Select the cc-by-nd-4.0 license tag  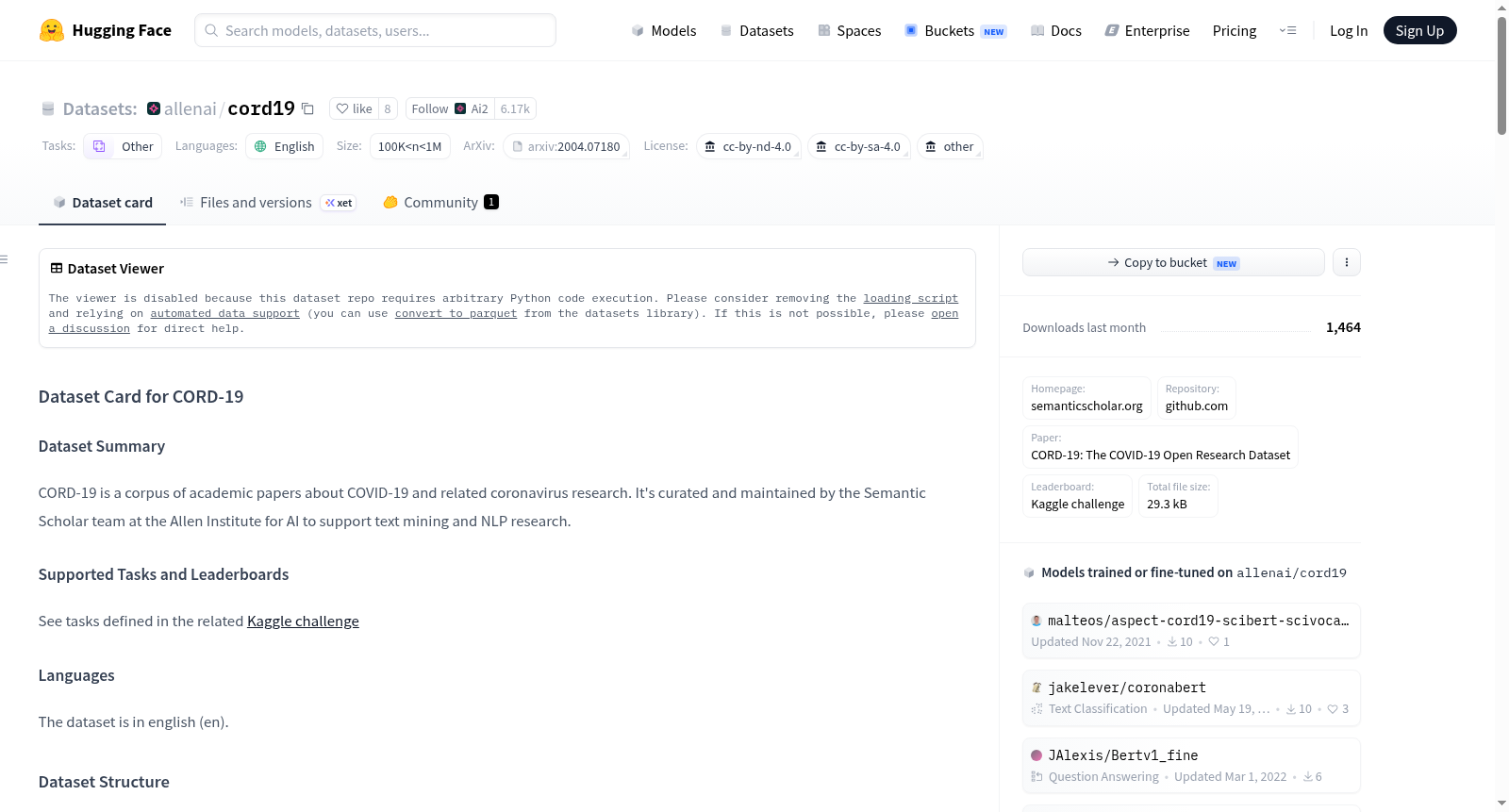(x=749, y=146)
